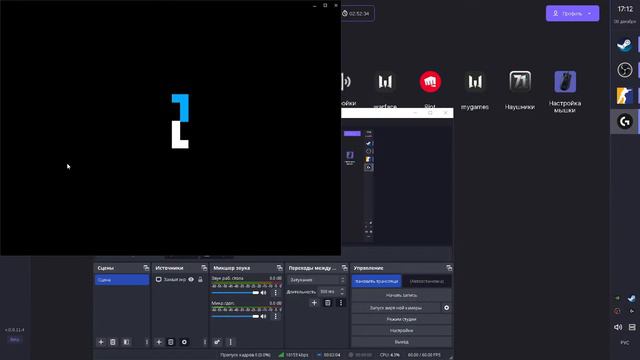640x360 pixels.
Task: Select the Сцена item in scenes list
Action: (x=122, y=280)
